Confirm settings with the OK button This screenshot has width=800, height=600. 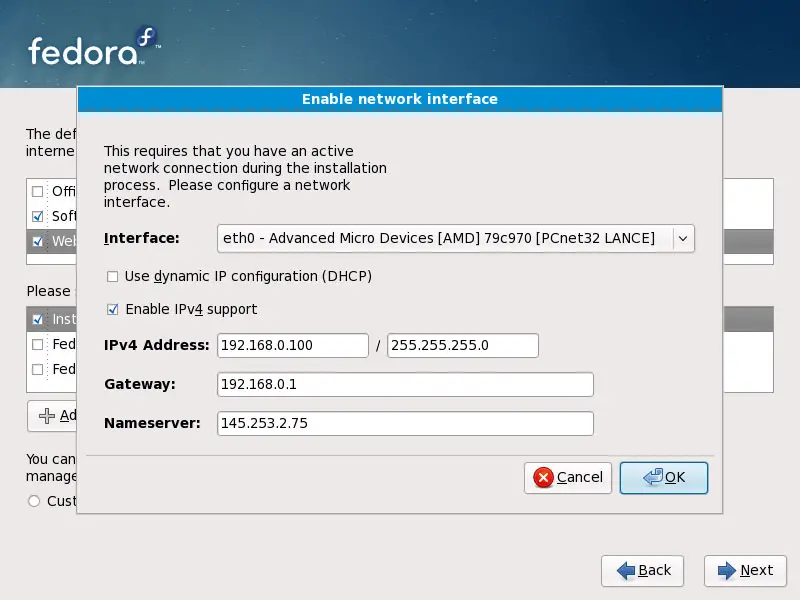[x=664, y=478]
